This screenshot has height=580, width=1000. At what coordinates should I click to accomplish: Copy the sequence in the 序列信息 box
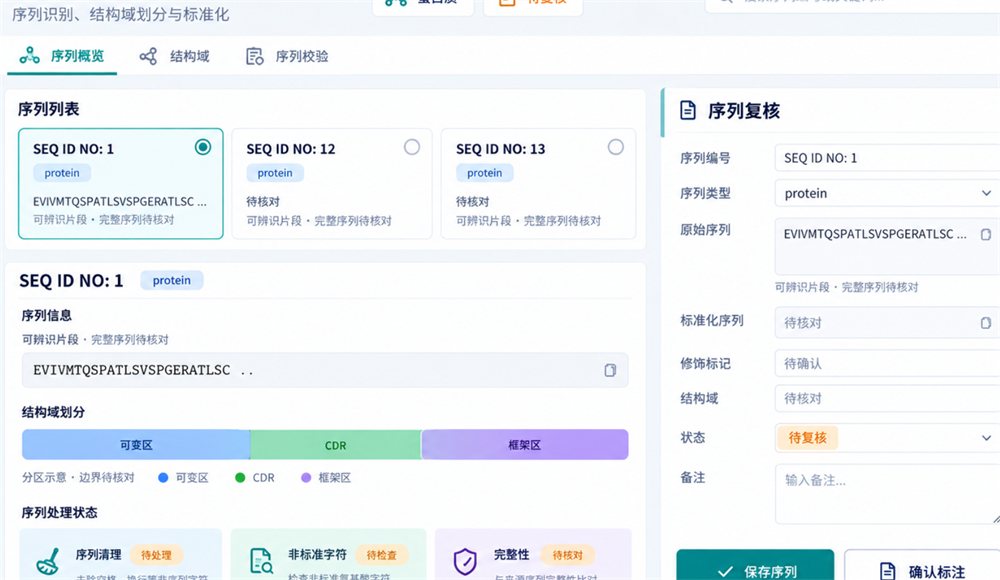click(610, 370)
